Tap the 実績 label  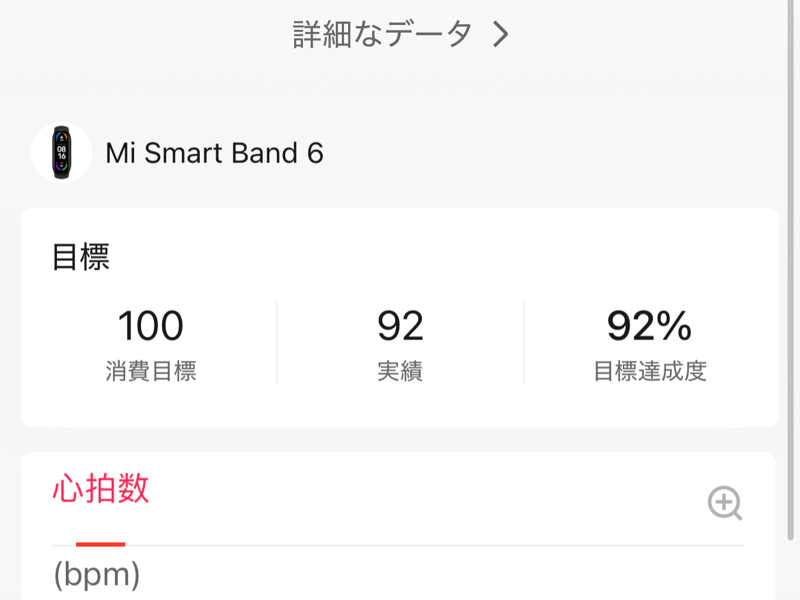coord(401,371)
